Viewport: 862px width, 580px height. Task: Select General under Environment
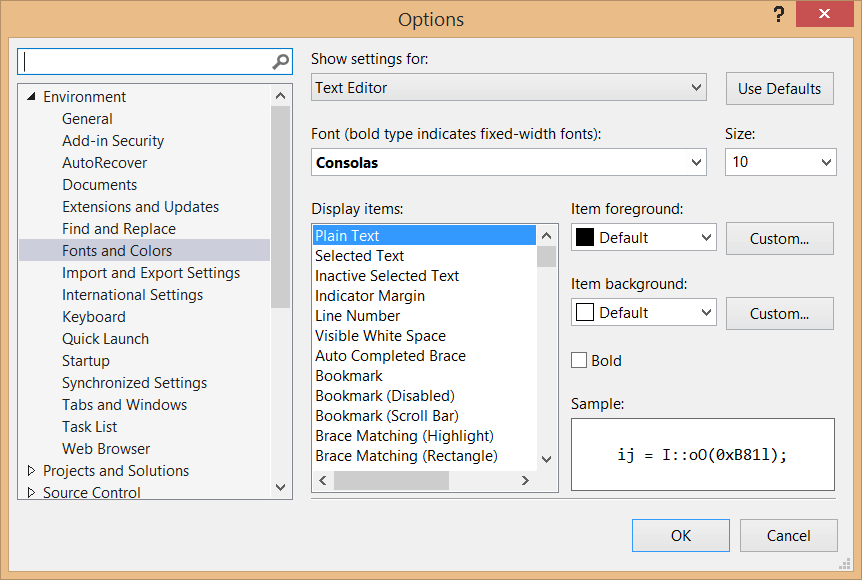click(x=87, y=119)
